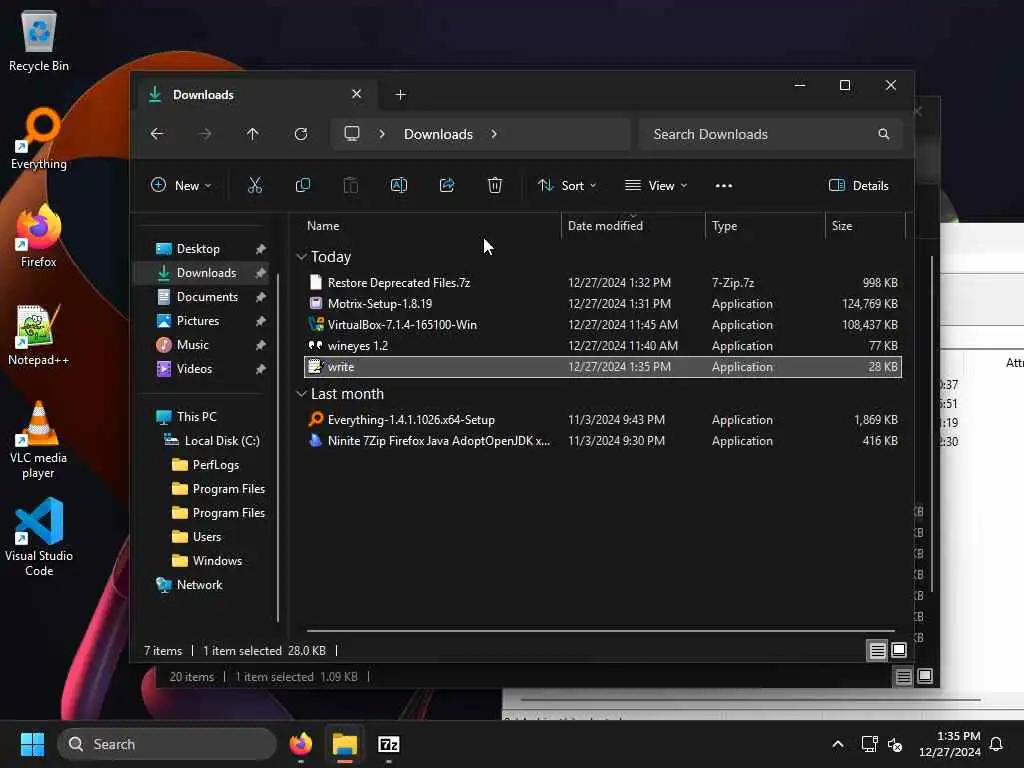The image size is (1024, 768).
Task: Open the notifications bell in tray
Action: coord(996,744)
